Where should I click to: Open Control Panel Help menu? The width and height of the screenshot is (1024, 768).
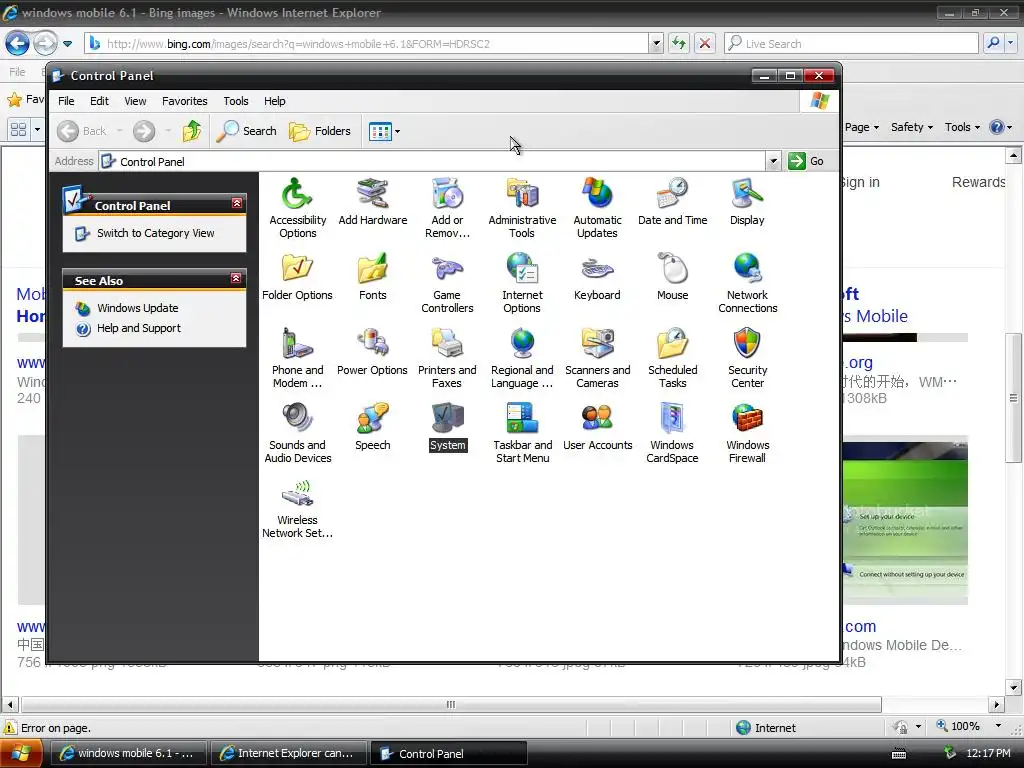pos(274,101)
